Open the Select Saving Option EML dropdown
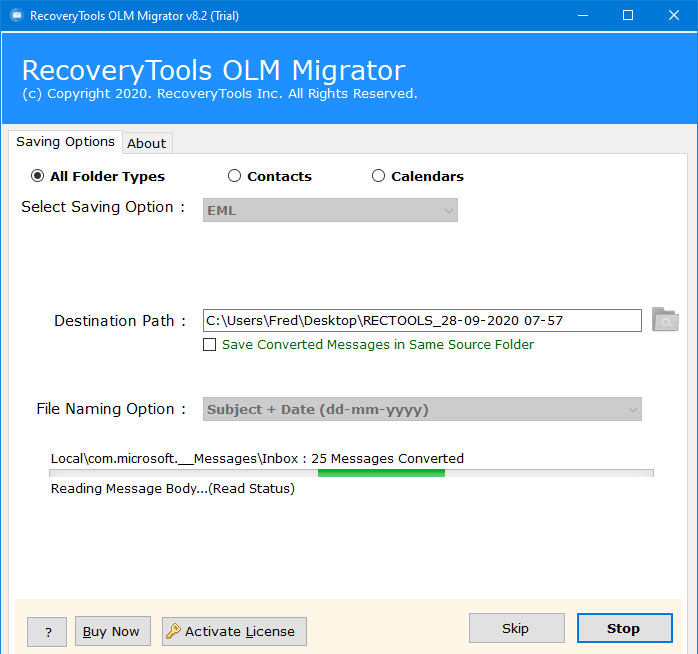The height and width of the screenshot is (654, 698). pos(330,210)
